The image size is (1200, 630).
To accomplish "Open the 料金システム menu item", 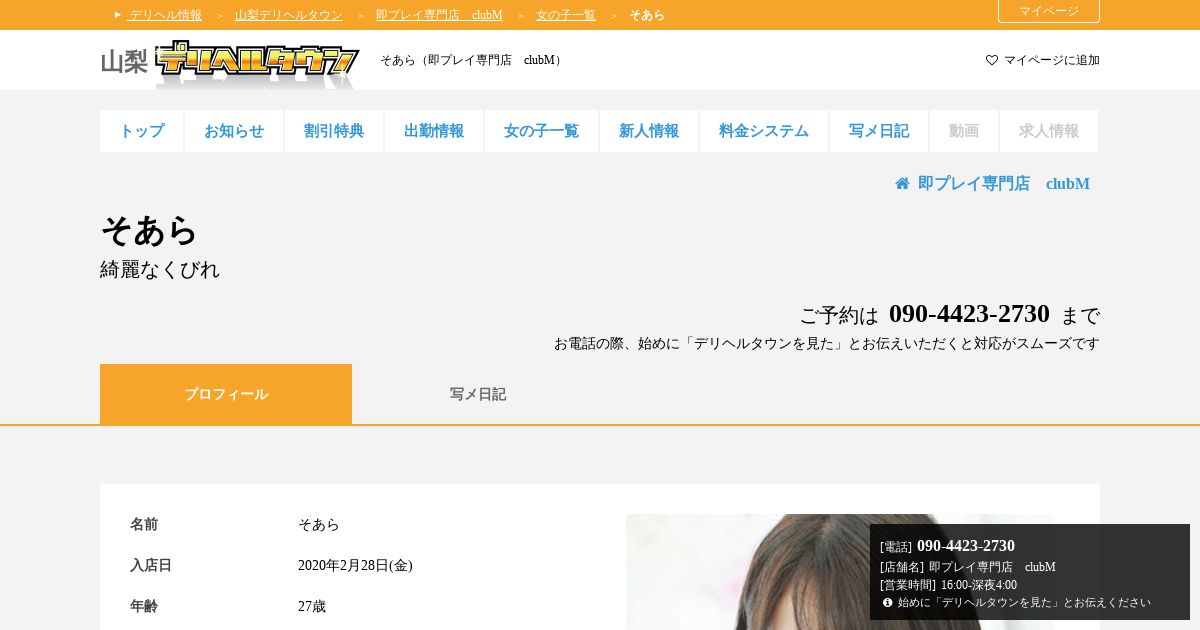I will click(764, 131).
